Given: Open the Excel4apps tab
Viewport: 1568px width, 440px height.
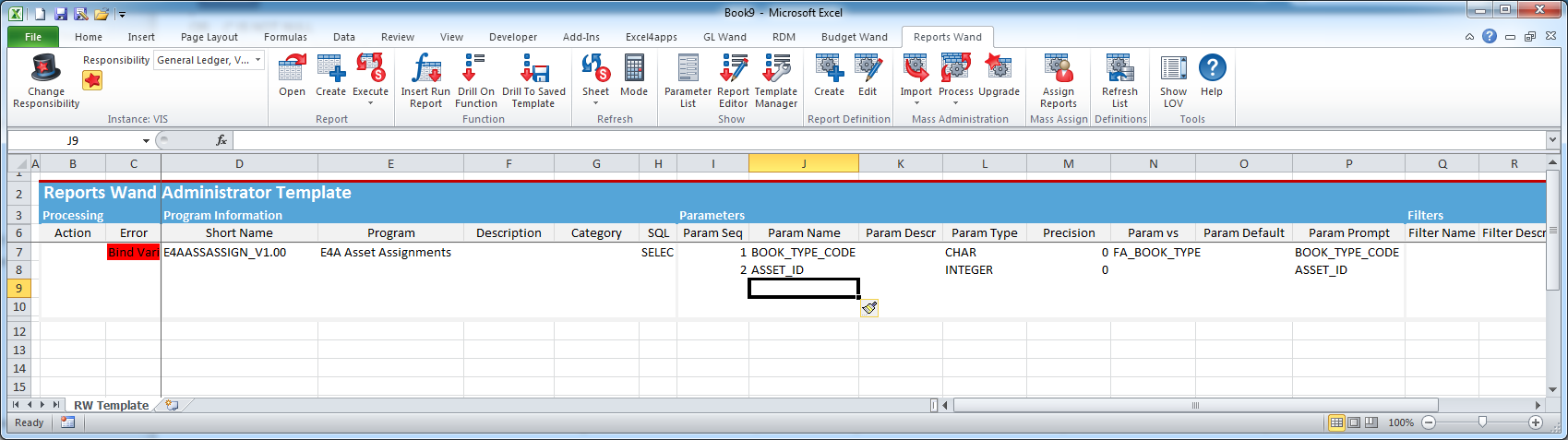Looking at the screenshot, I should point(652,37).
